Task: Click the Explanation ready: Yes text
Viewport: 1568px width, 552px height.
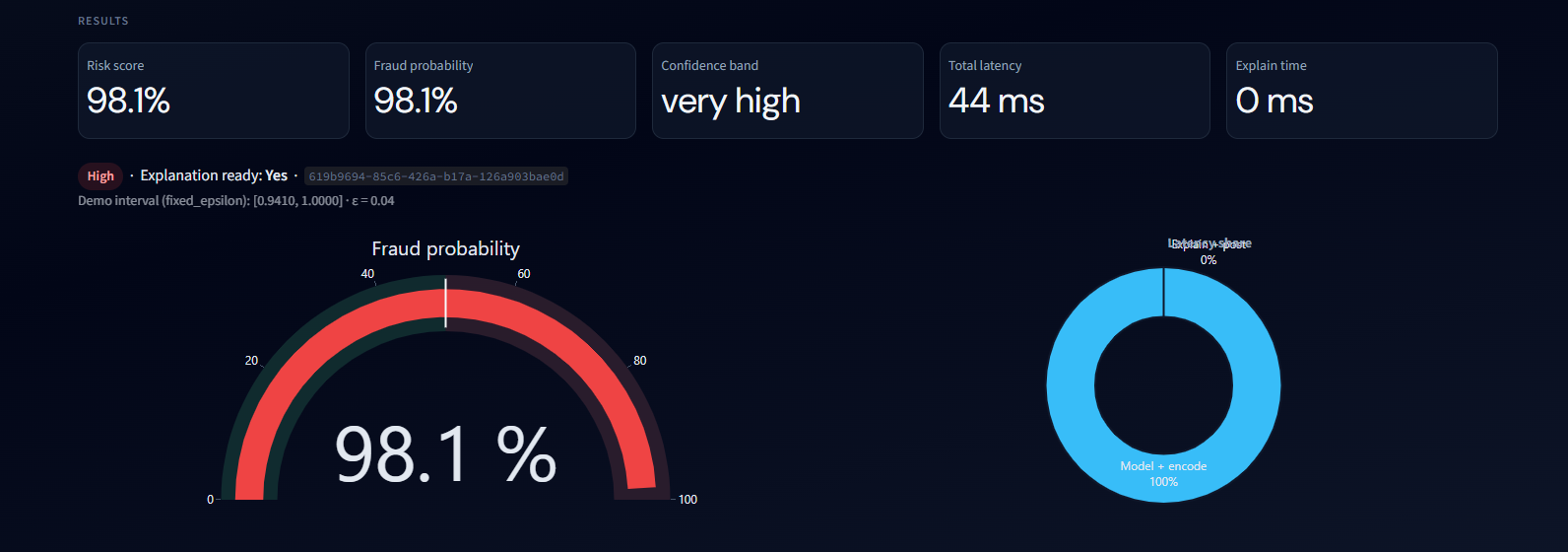Action: click(x=214, y=175)
